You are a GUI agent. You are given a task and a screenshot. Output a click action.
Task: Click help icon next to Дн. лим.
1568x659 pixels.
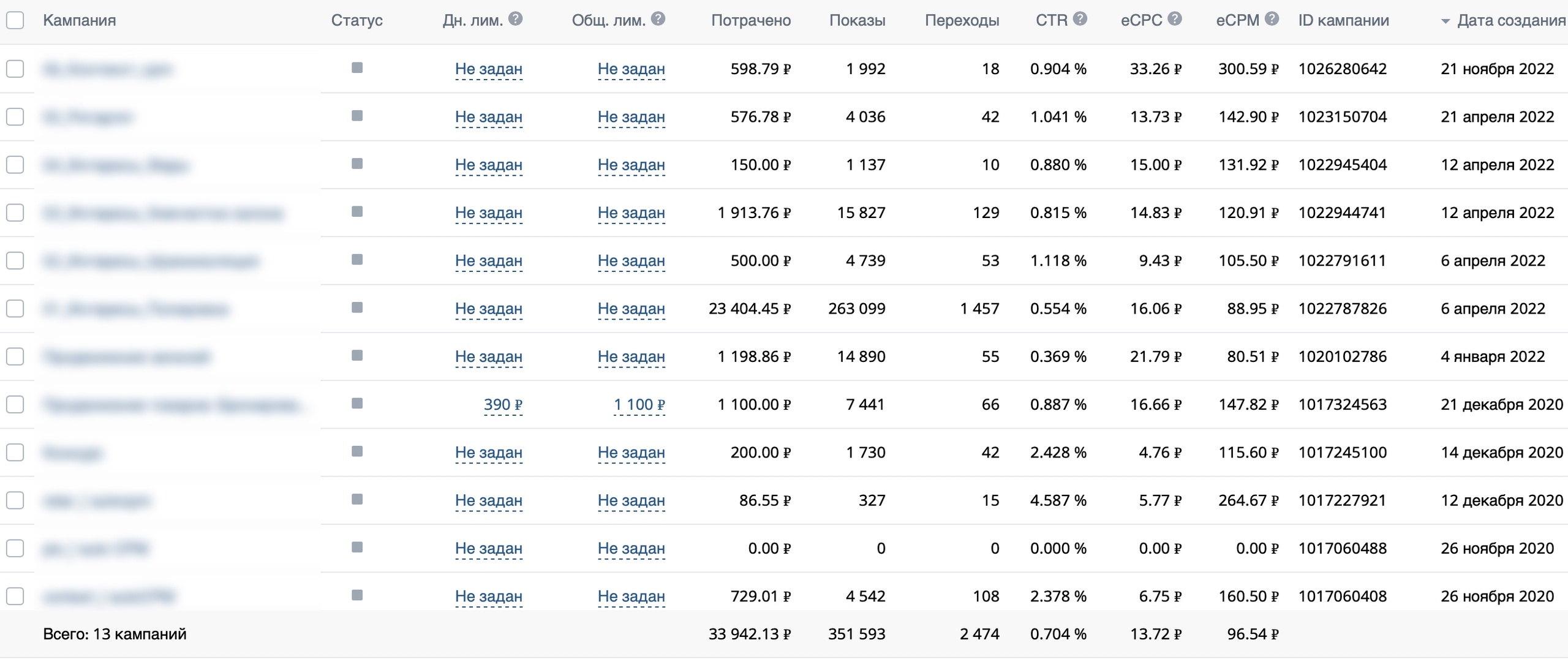tap(516, 19)
